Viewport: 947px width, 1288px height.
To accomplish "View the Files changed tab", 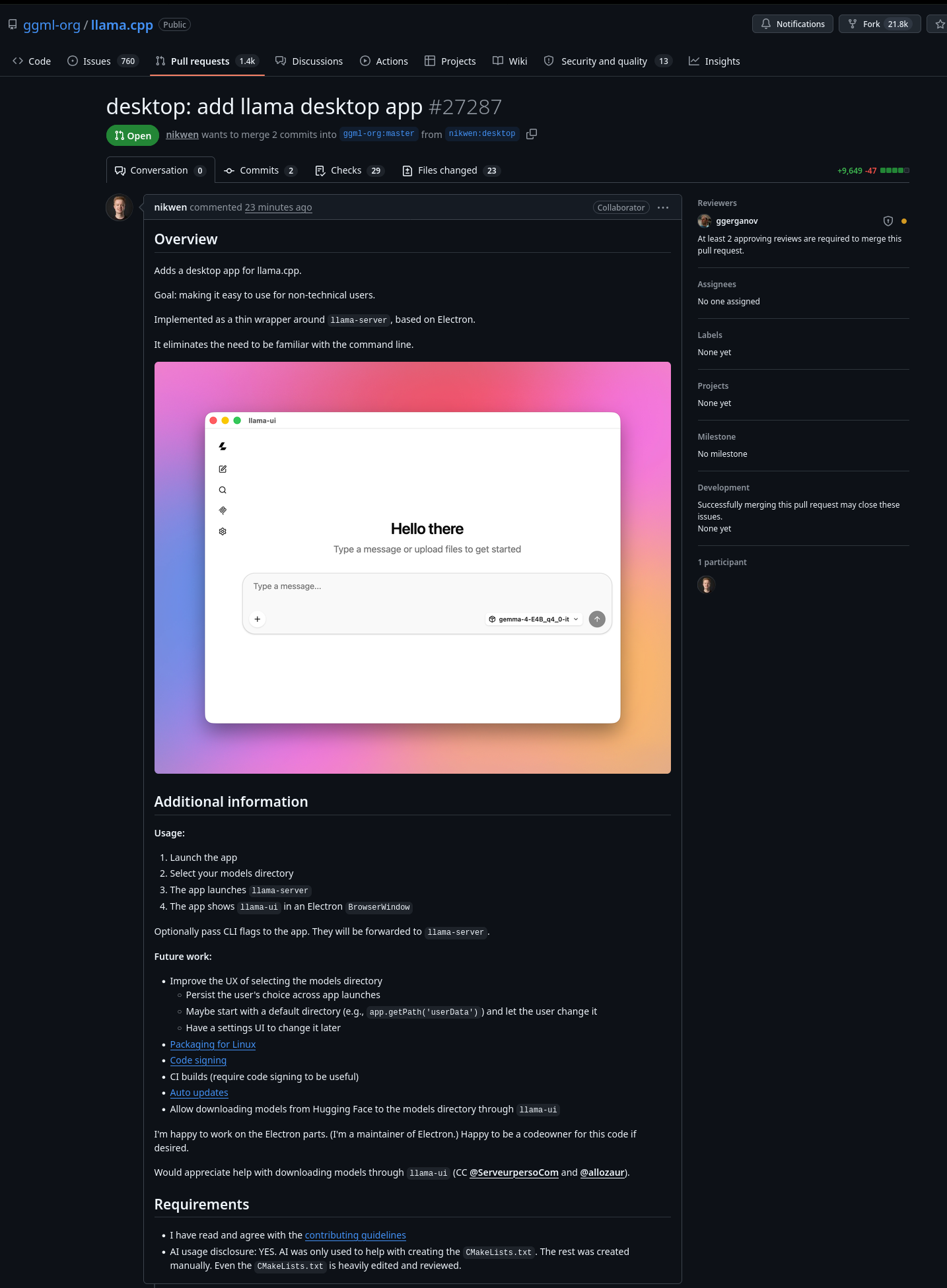I will [x=451, y=170].
